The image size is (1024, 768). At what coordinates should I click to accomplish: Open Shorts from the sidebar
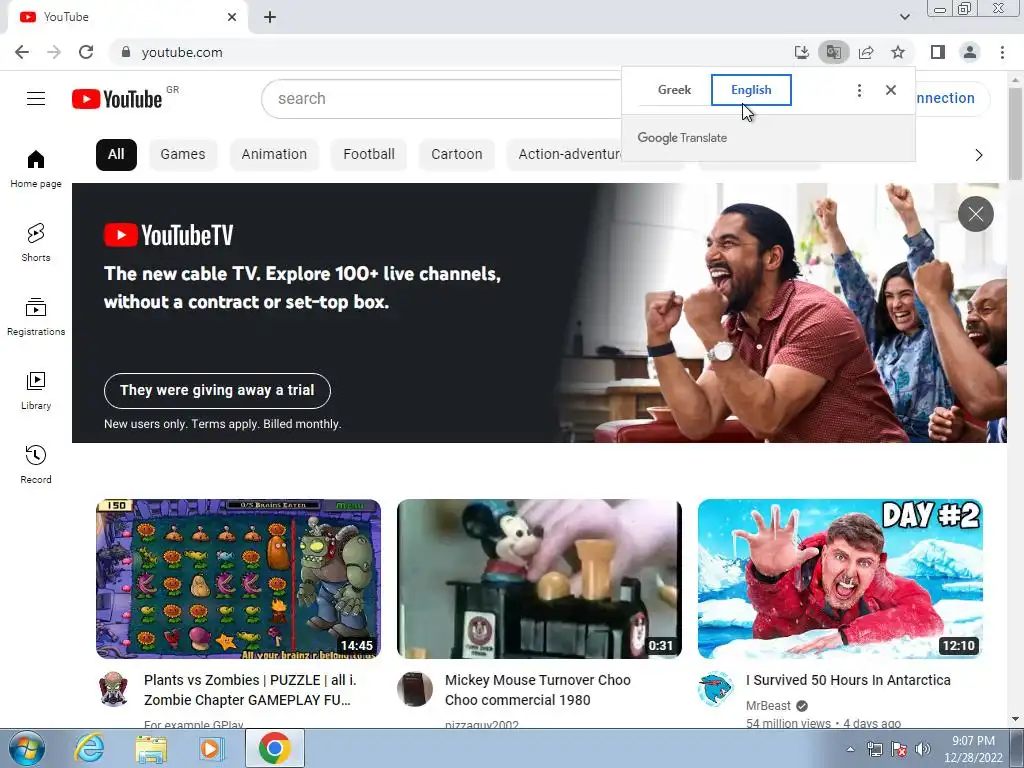tap(36, 243)
